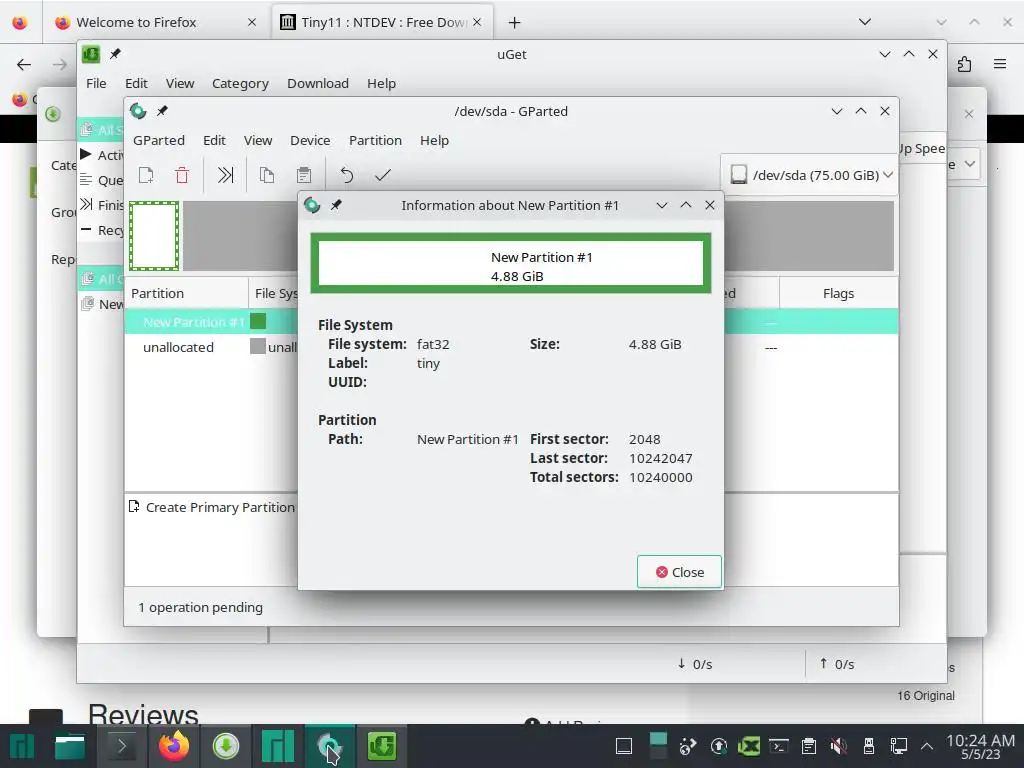
Task: Click the Paste partition toolbar icon
Action: [x=304, y=175]
